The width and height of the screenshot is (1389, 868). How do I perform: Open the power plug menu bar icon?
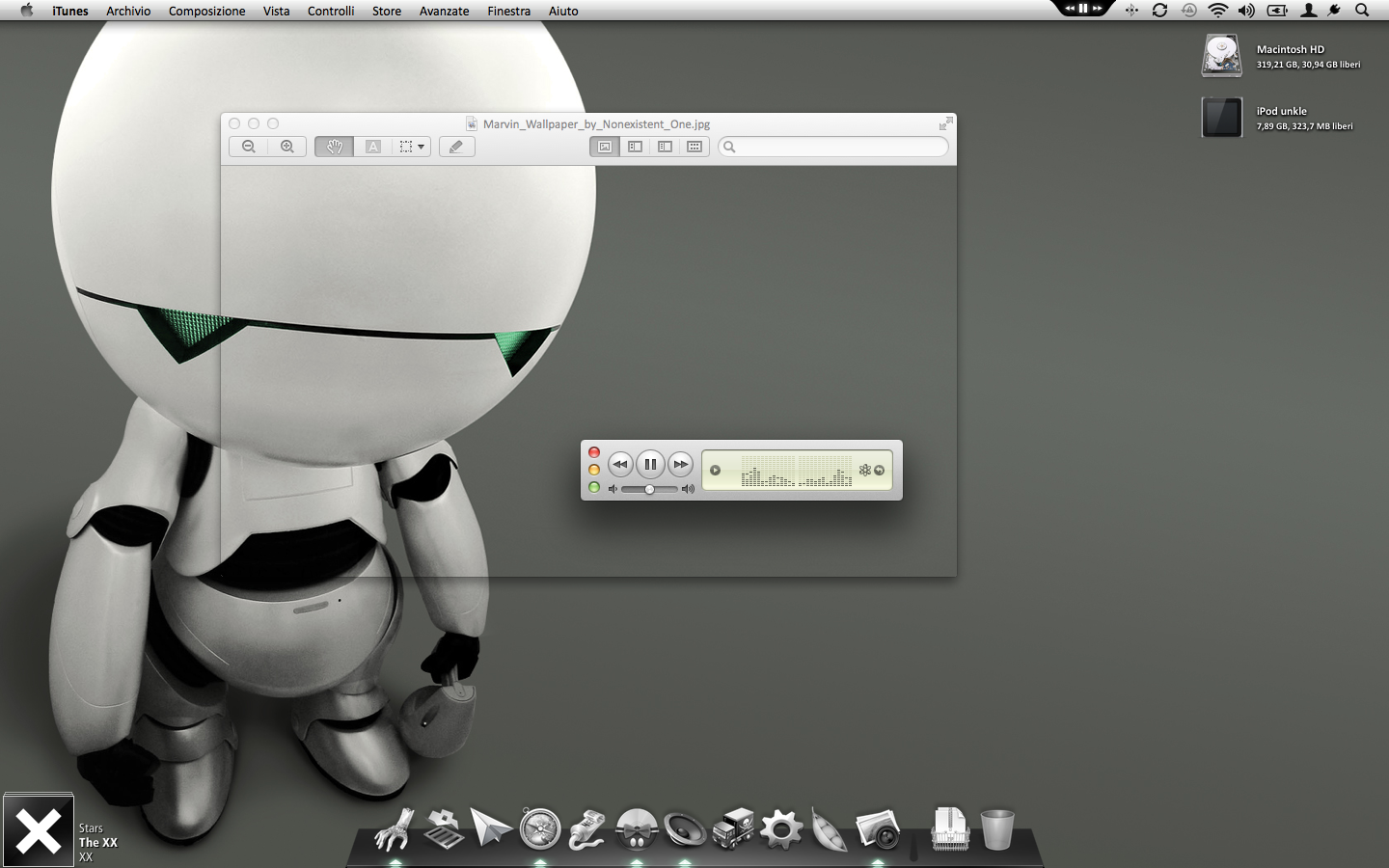point(1334,11)
